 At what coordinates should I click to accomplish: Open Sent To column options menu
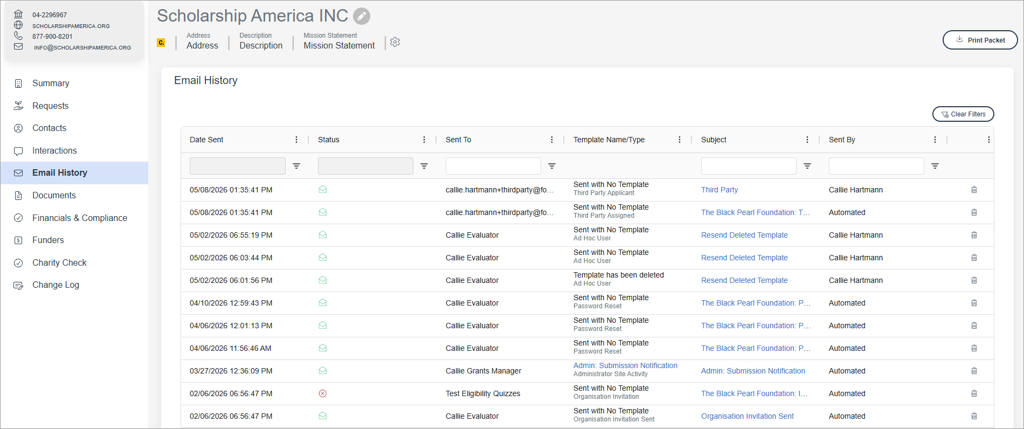(552, 140)
